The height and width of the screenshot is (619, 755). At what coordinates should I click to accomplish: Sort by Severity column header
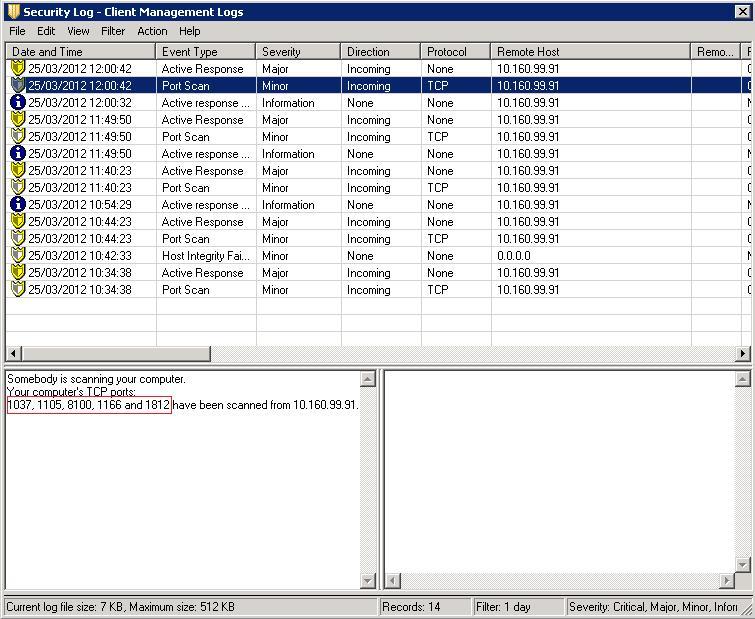(298, 52)
